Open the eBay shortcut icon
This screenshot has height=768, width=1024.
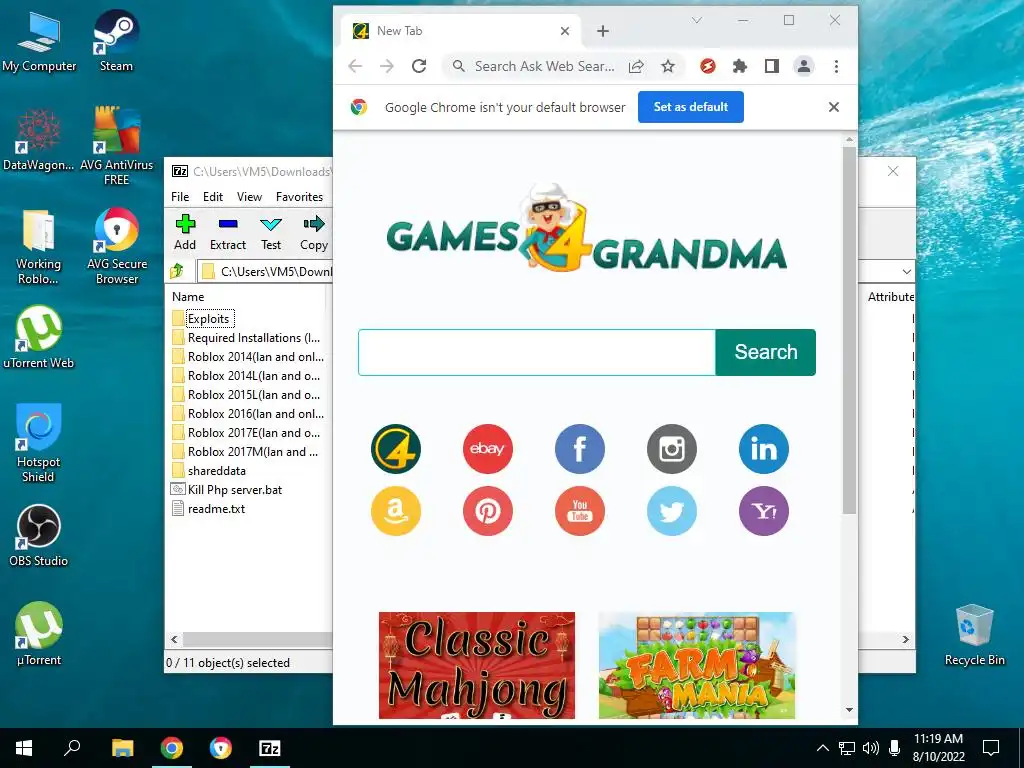488,449
